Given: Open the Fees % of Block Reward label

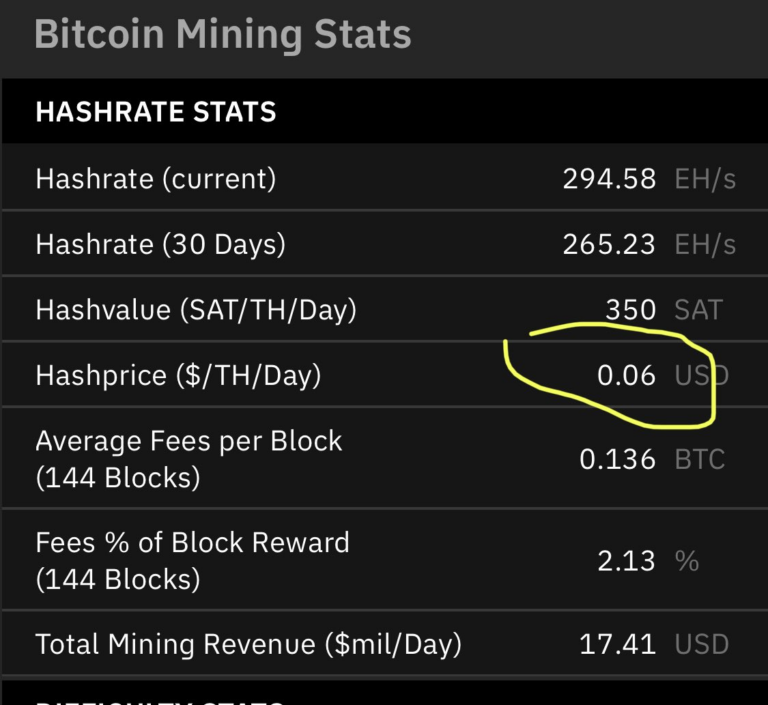Looking at the screenshot, I should (192, 542).
